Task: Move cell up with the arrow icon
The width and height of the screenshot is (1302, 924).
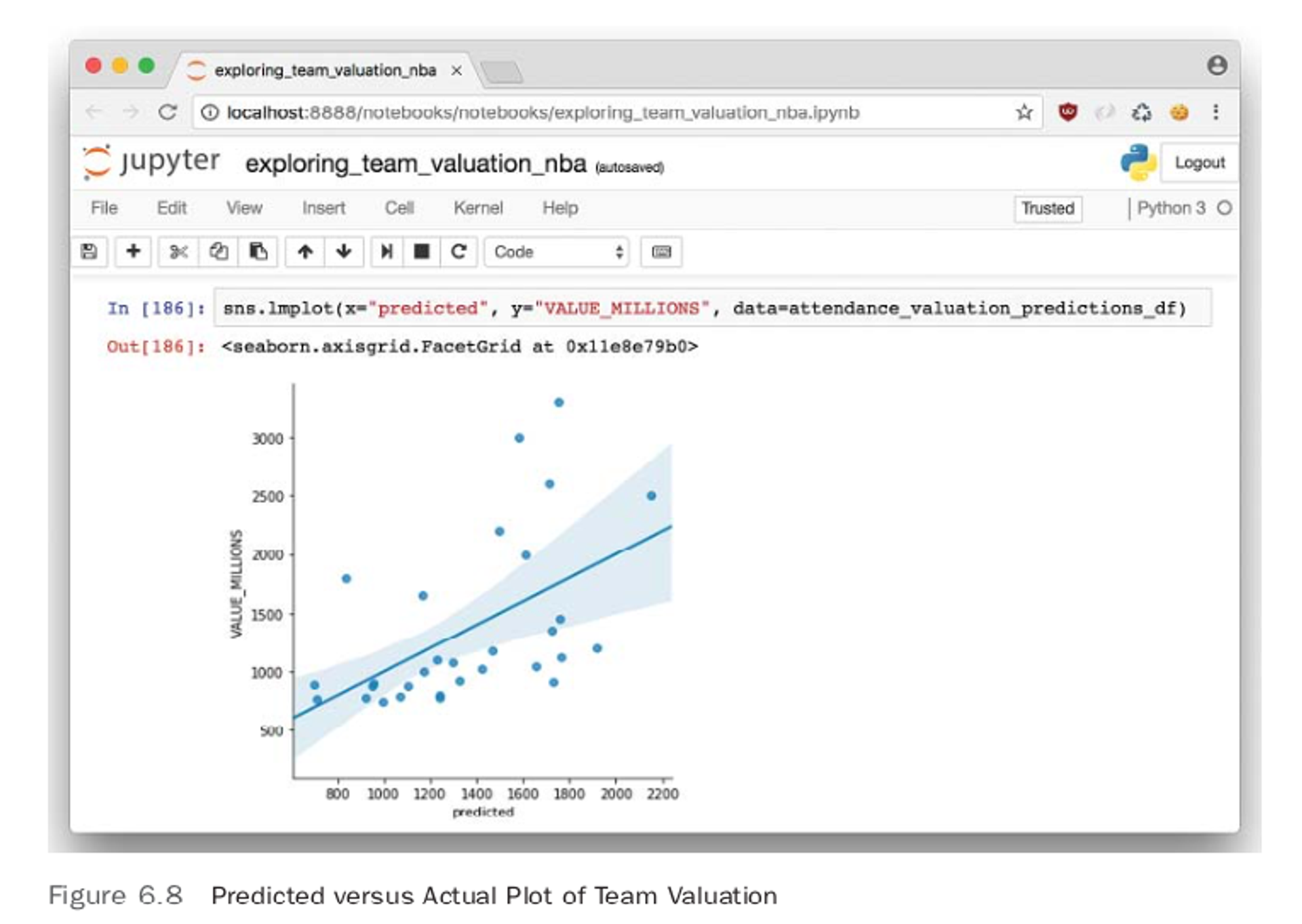Action: click(x=305, y=252)
